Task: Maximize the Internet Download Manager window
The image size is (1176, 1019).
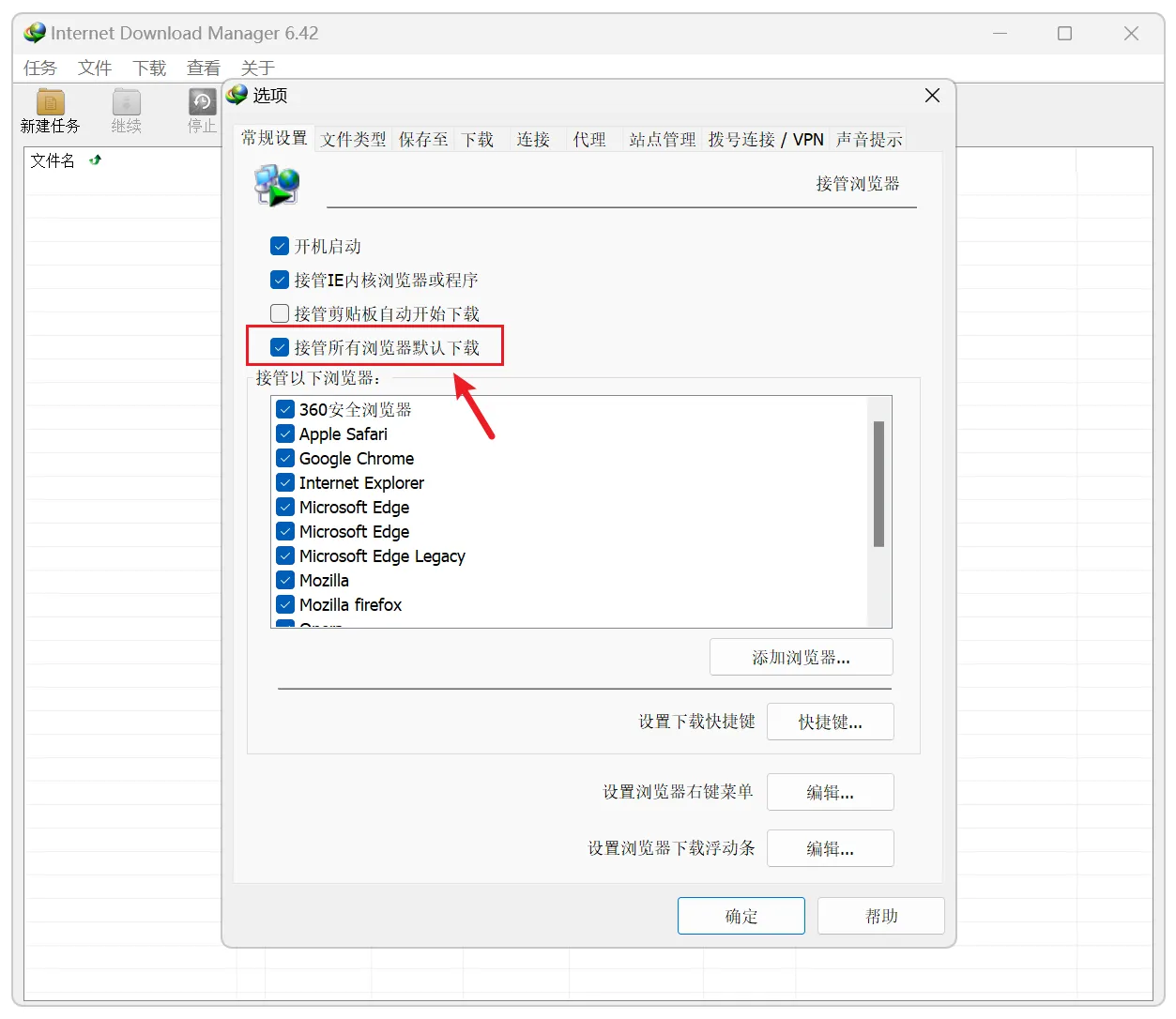Action: 1065,33
